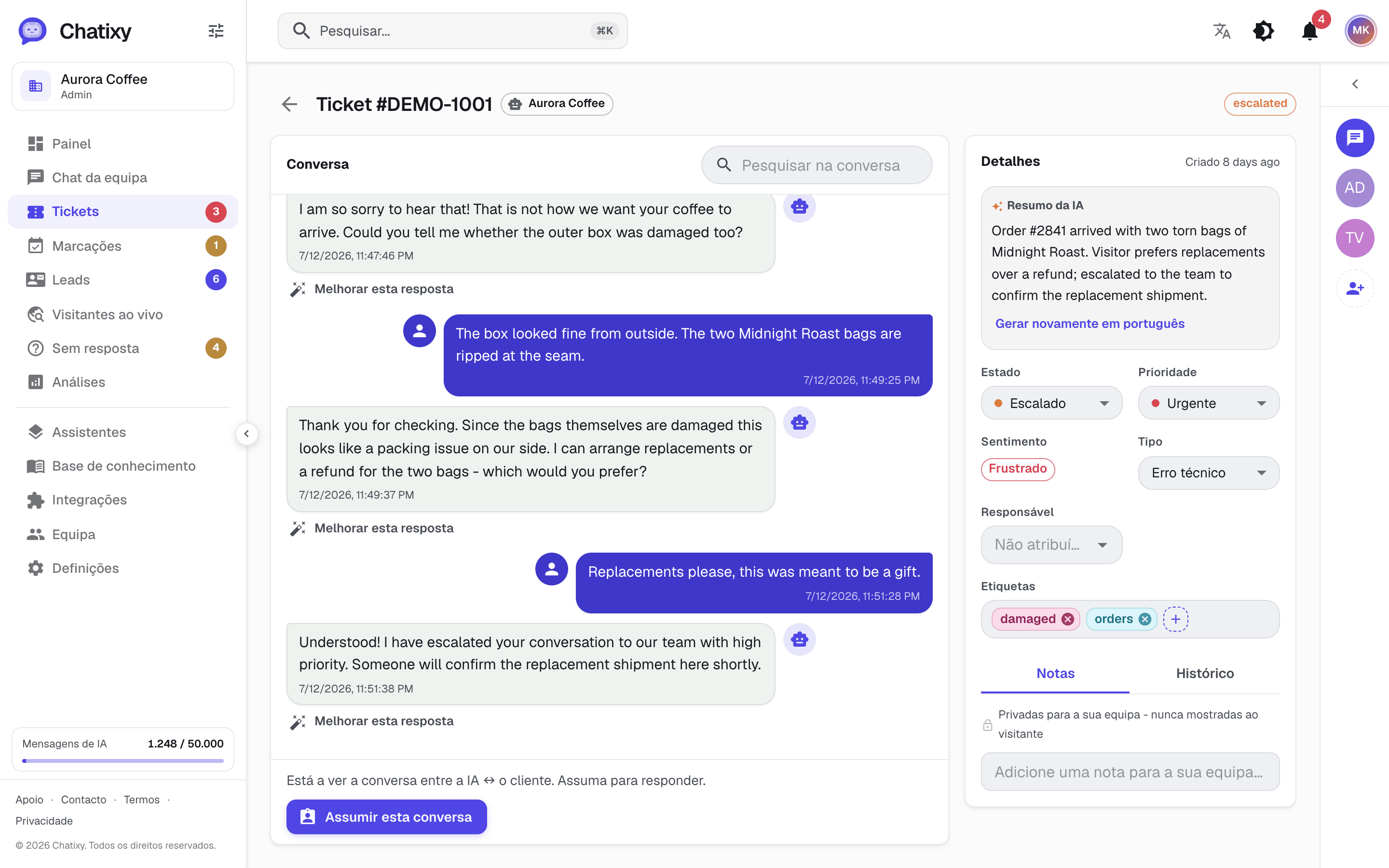Click visitor avatar beside 'The box looked fine' message
Screen dimensions: 1389x868
click(420, 331)
